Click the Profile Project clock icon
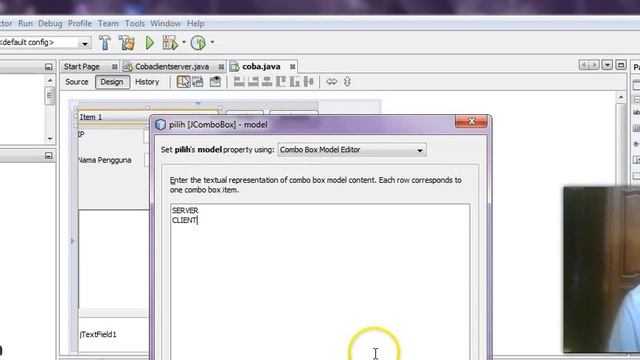 (198, 42)
